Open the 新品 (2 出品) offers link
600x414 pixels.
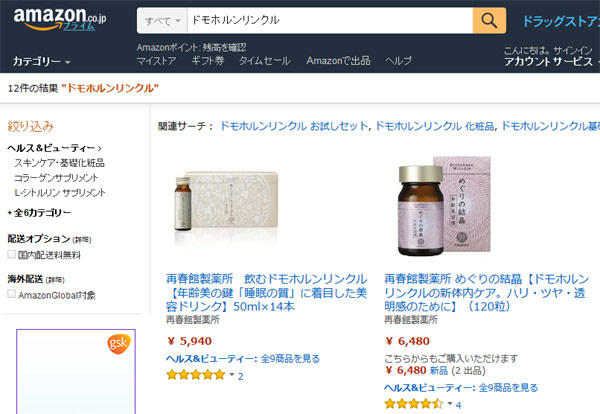457,371
